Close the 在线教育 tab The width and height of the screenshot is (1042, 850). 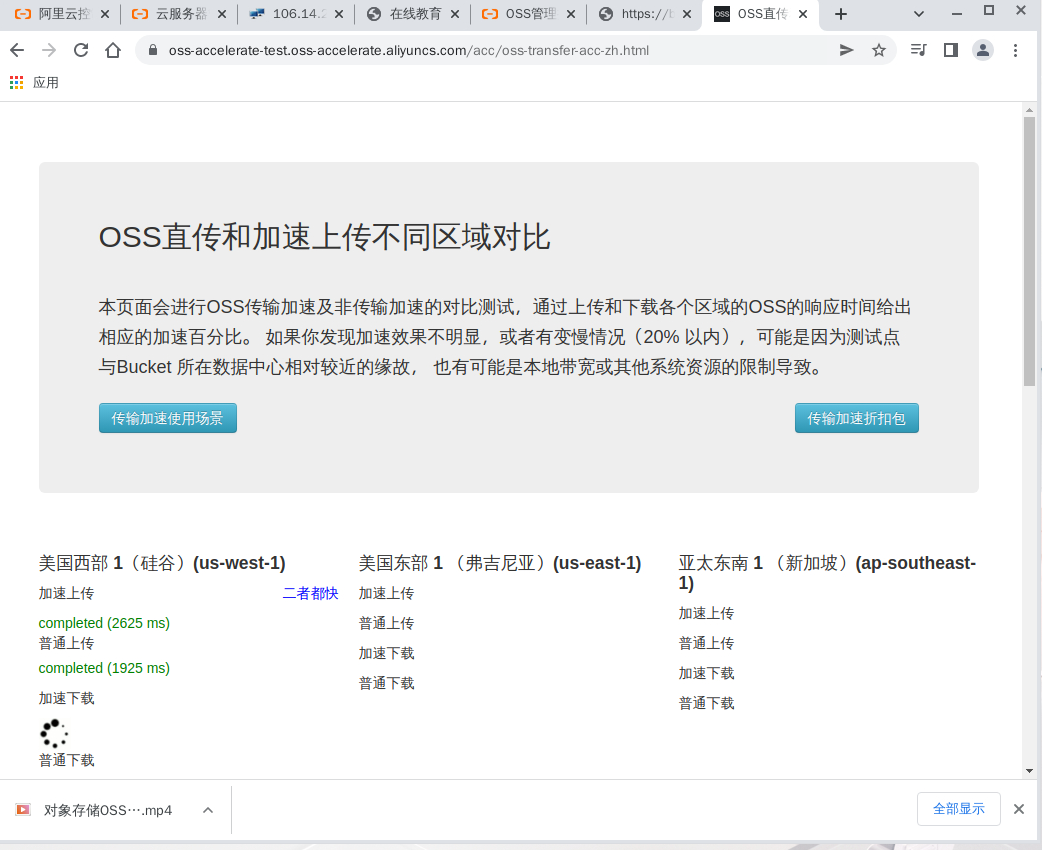tap(455, 14)
